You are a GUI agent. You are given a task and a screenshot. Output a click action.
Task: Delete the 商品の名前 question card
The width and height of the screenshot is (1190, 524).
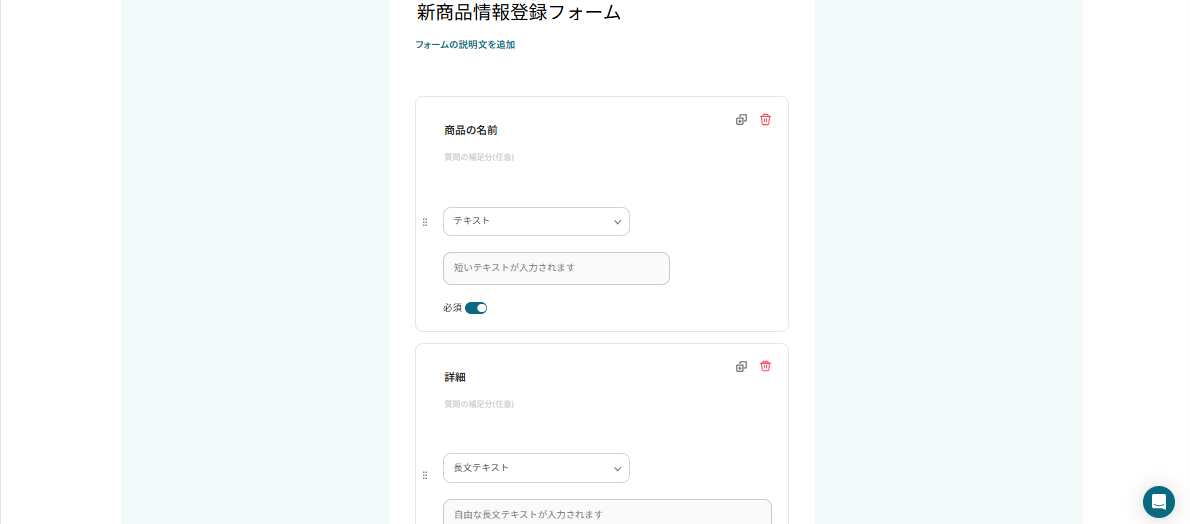pos(765,120)
